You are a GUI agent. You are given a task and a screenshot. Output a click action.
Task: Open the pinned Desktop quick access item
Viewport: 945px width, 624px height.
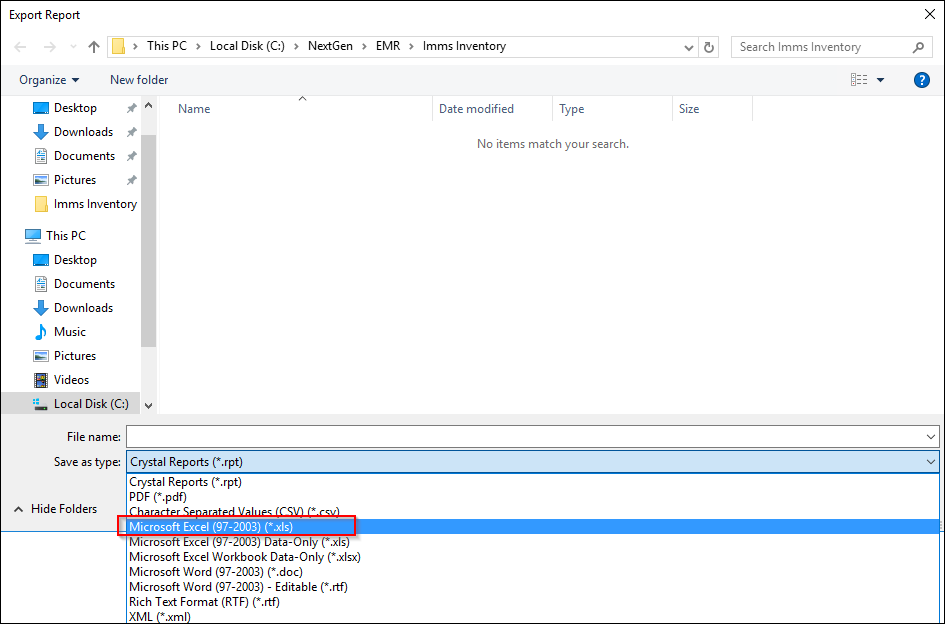pos(75,108)
